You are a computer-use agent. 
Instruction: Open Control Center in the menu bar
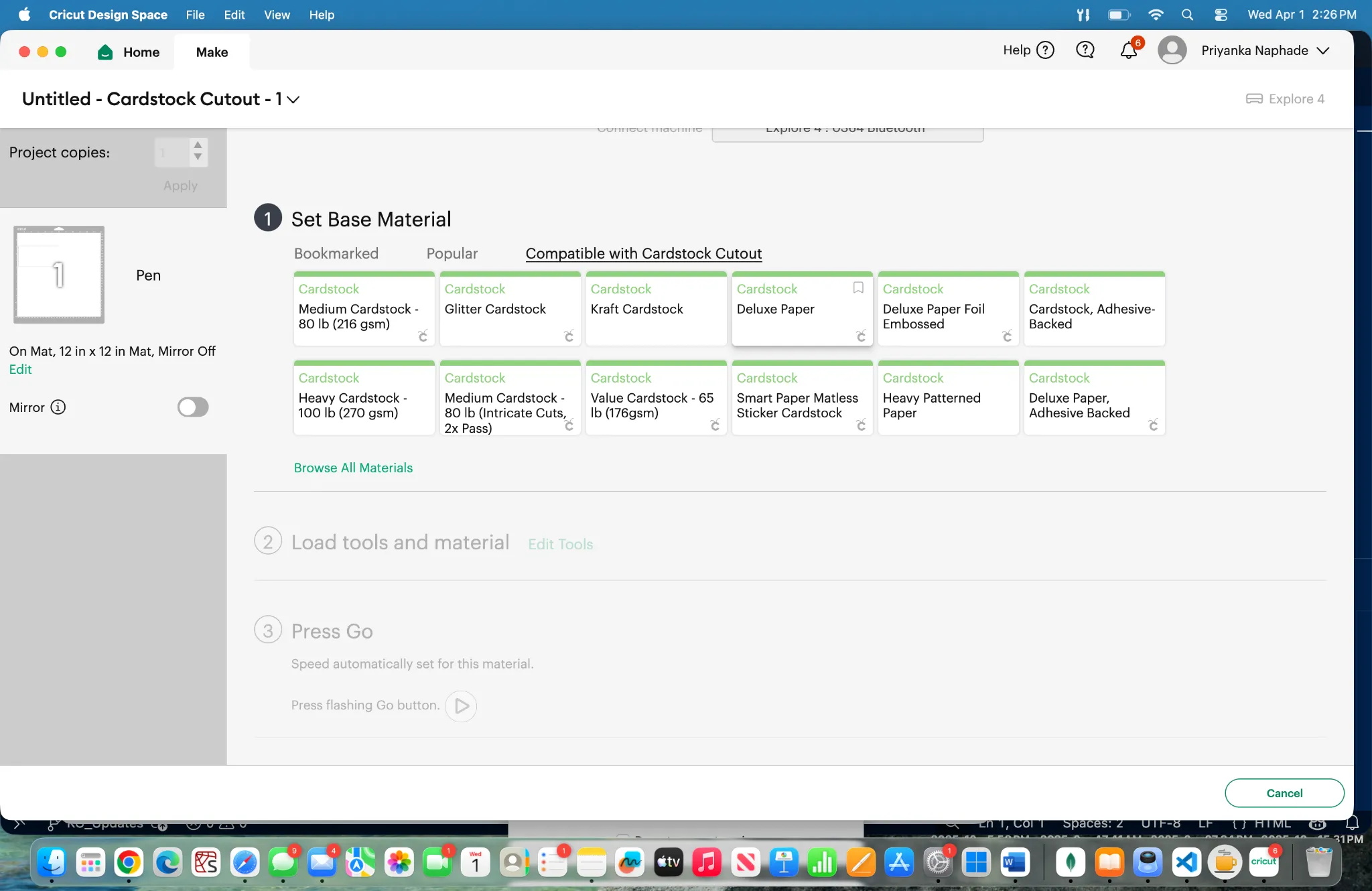tap(1221, 15)
